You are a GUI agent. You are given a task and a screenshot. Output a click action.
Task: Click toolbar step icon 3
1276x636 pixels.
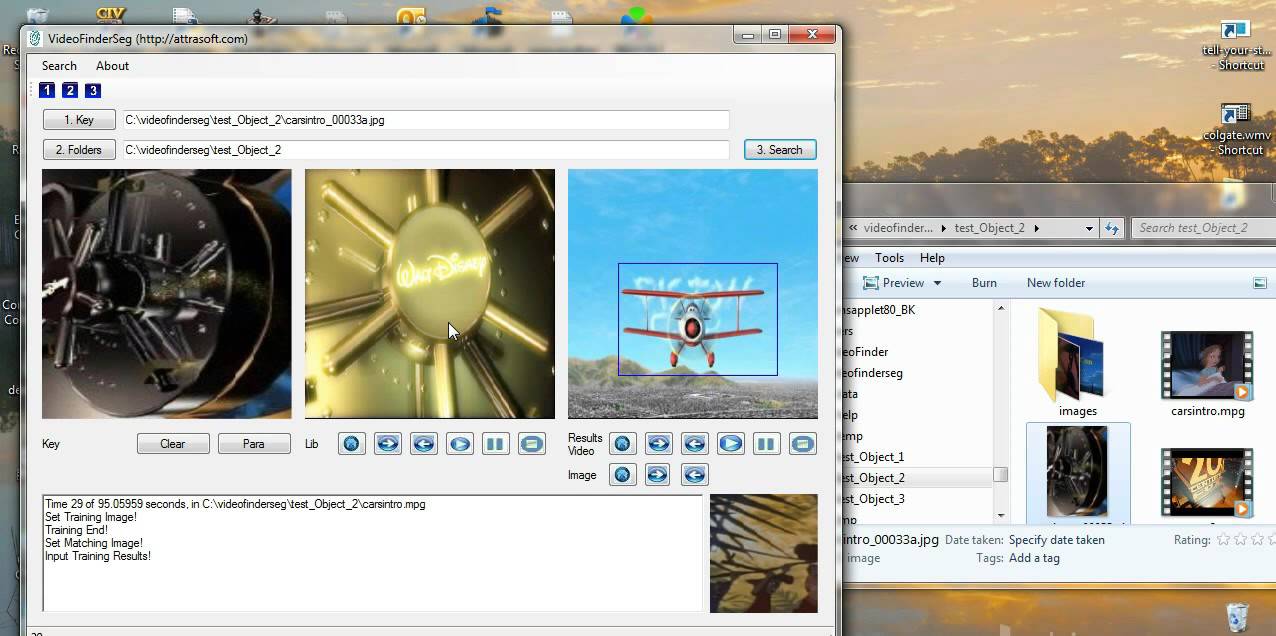(93, 91)
